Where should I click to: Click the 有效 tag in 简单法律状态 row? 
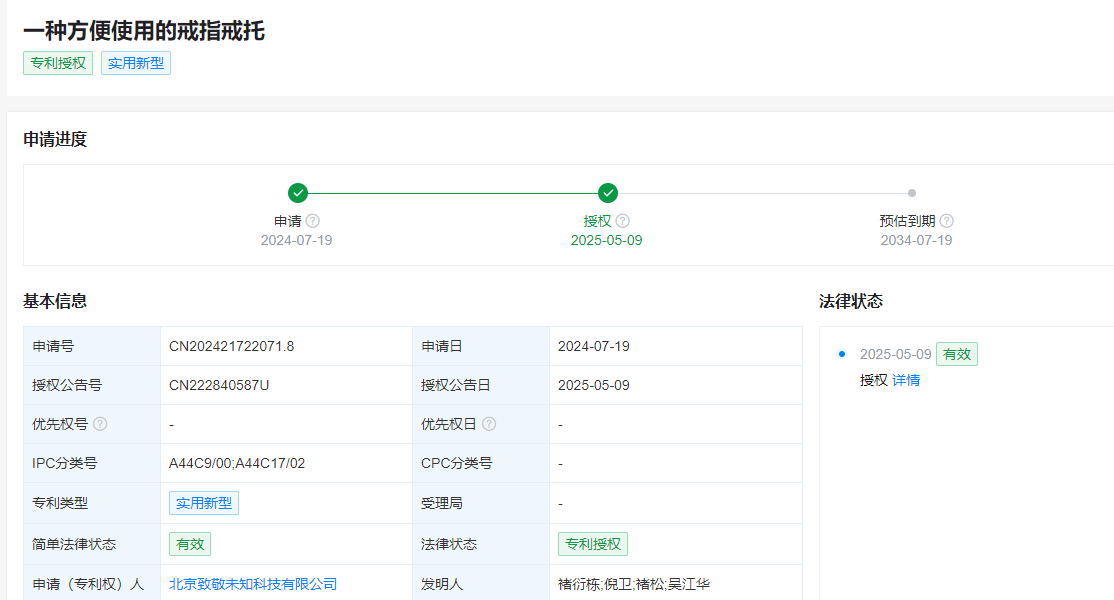[x=190, y=544]
